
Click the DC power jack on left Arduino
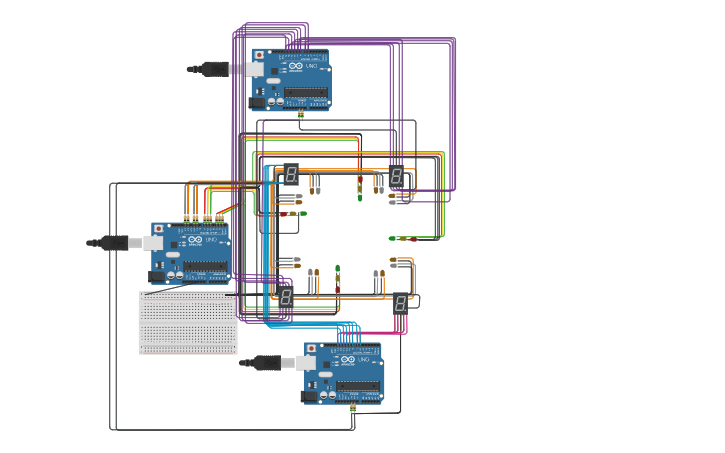point(157,276)
